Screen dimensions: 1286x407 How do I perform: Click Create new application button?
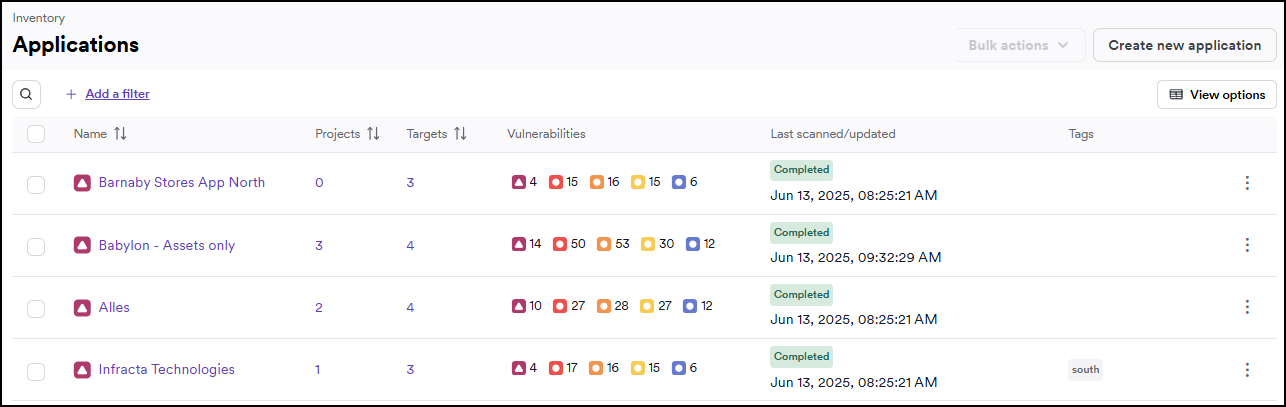pos(1184,45)
